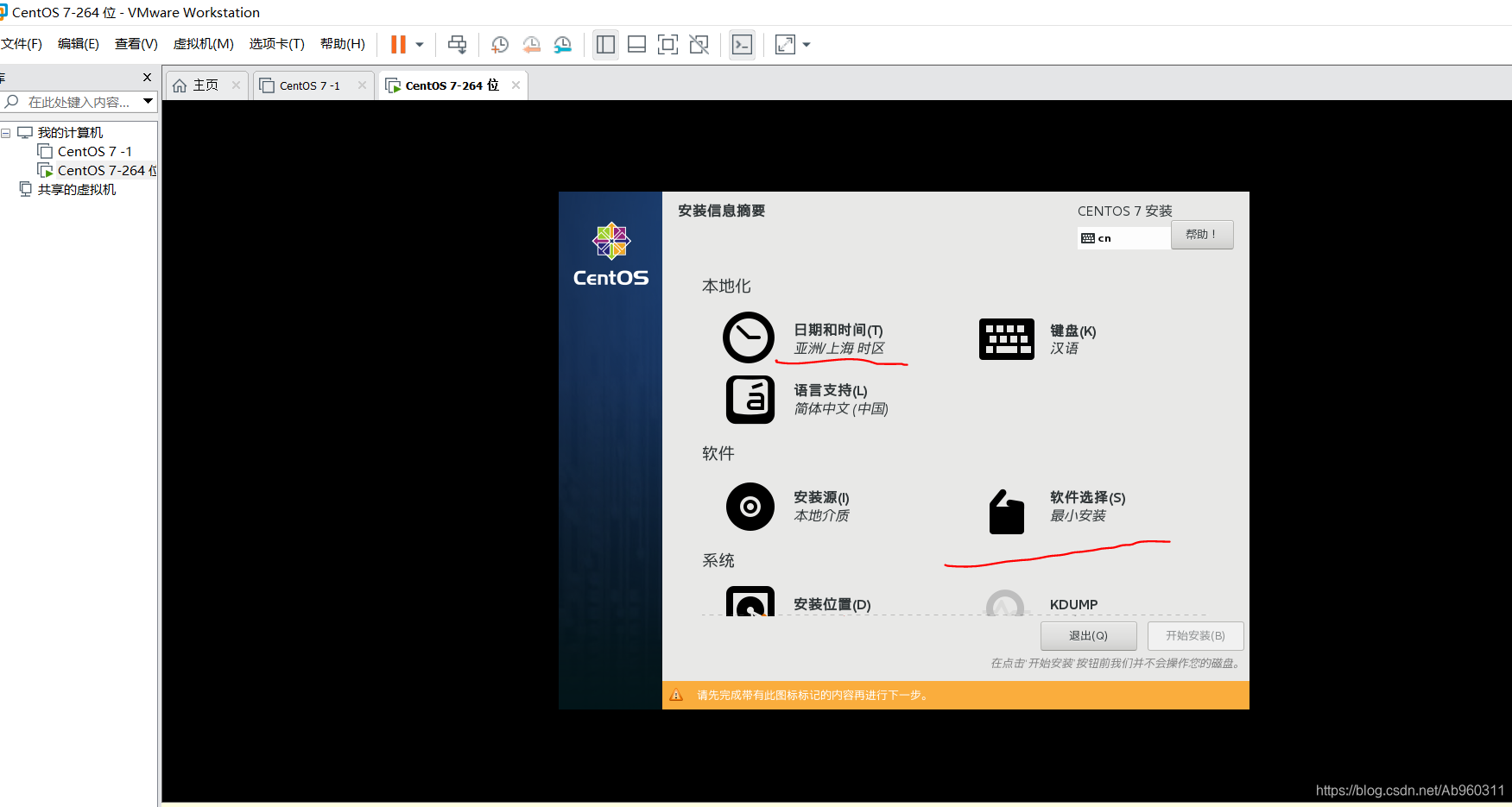1512x807 pixels.
Task: Open 键盘(K) settings label
Action: tap(1073, 331)
